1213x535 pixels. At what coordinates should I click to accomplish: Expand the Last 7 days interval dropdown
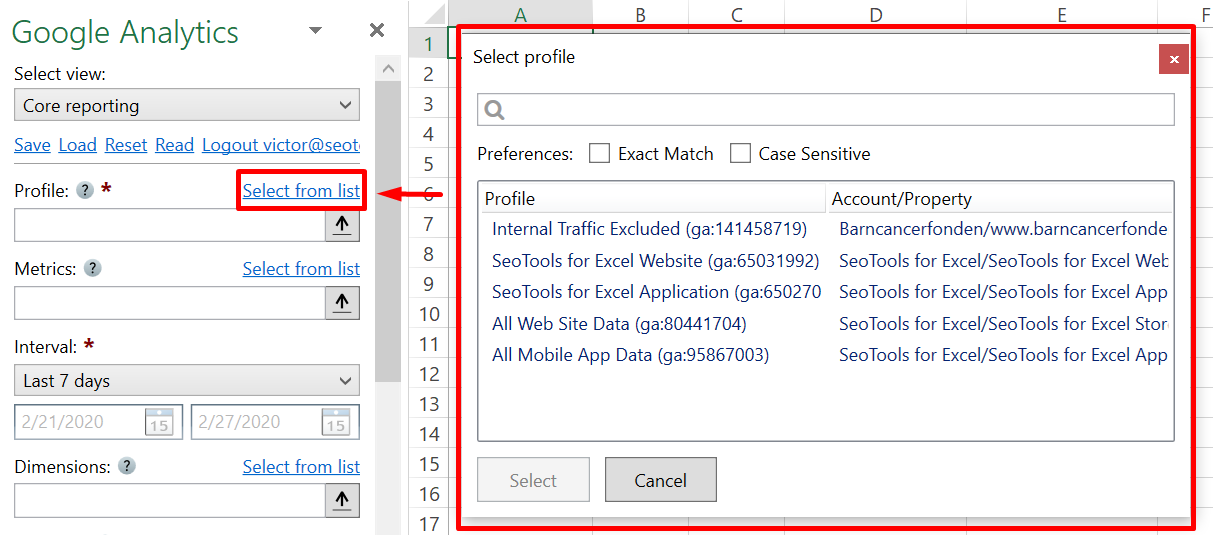(187, 381)
